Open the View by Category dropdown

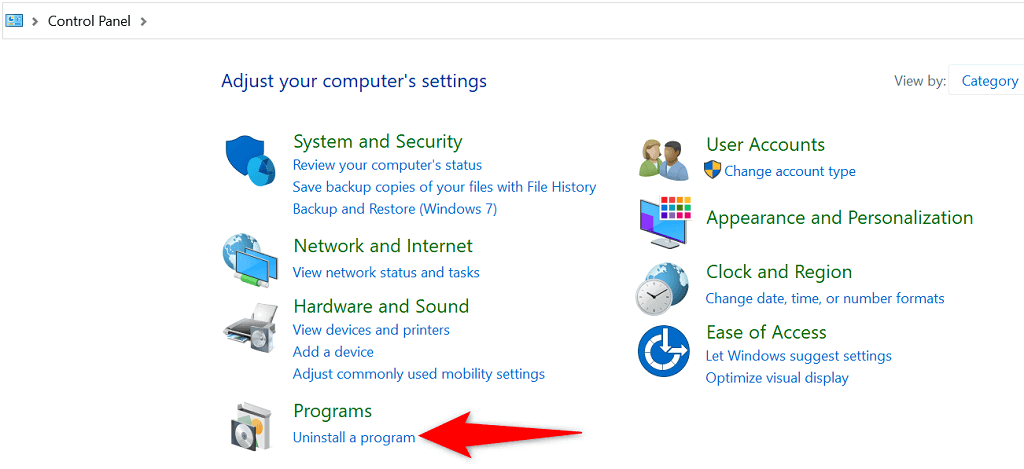(x=989, y=81)
